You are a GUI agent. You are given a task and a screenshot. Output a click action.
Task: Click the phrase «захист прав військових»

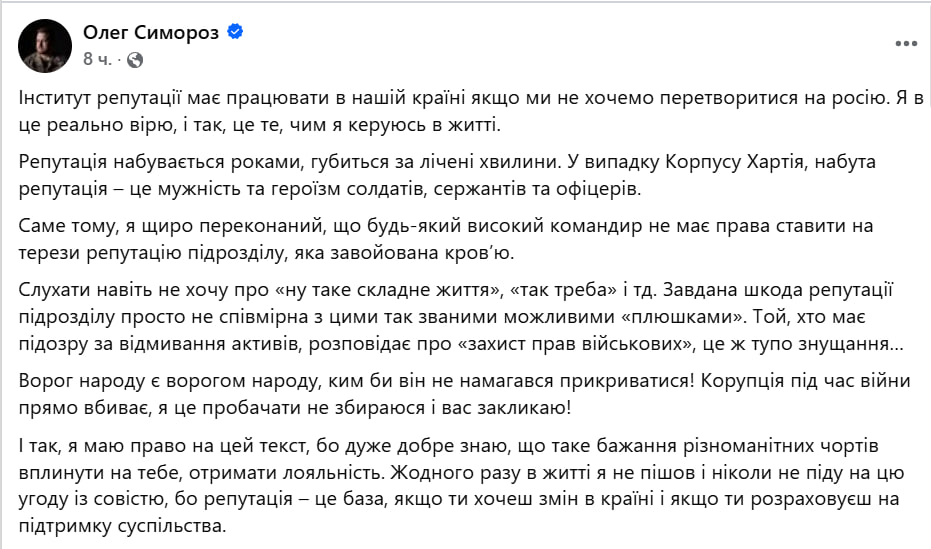[577, 344]
